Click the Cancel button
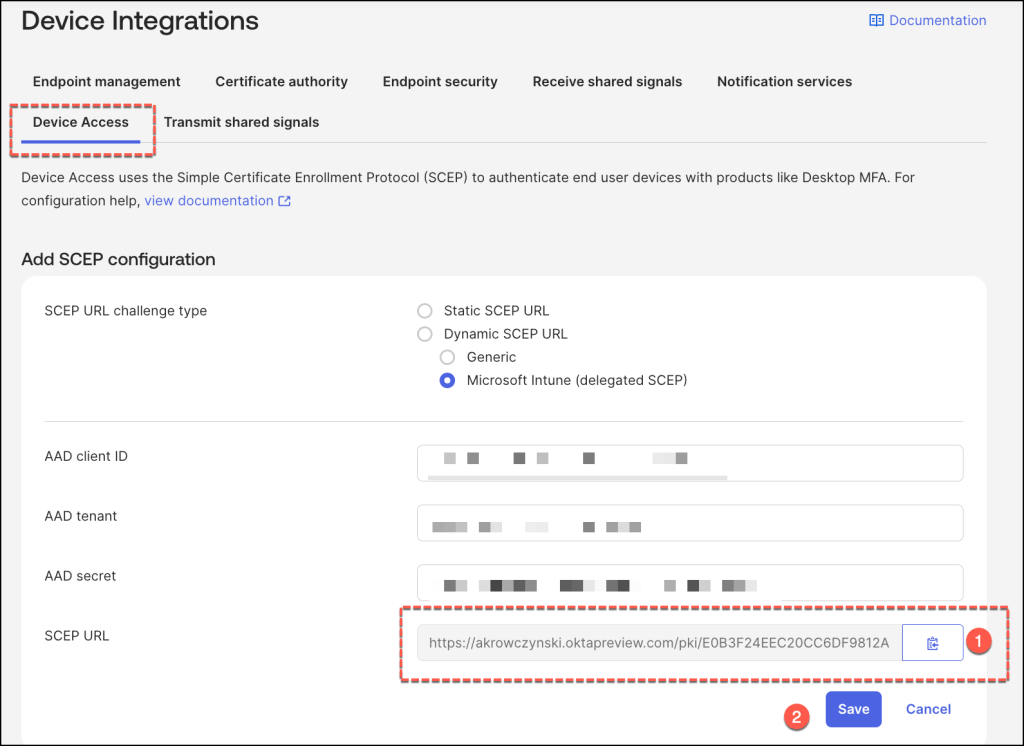Viewport: 1024px width, 746px height. coord(928,709)
